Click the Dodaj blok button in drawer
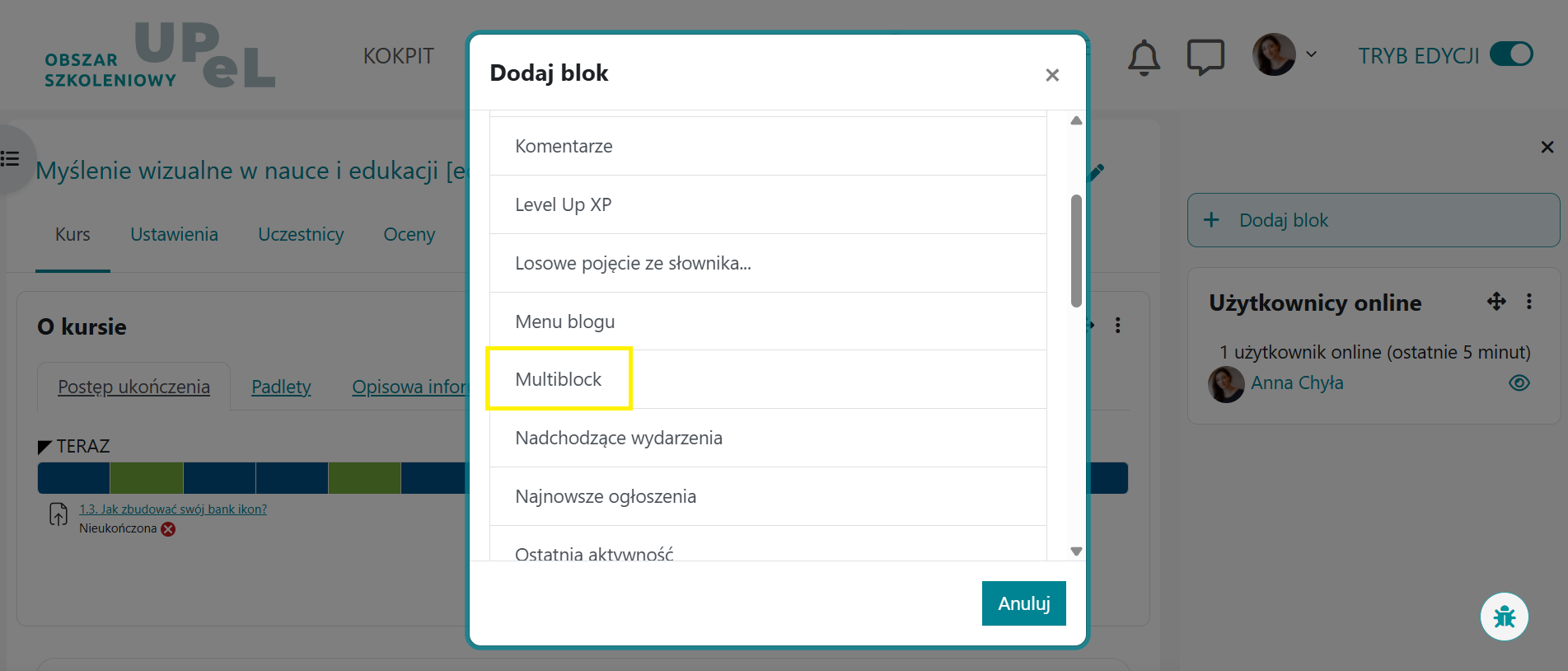 (x=1373, y=220)
